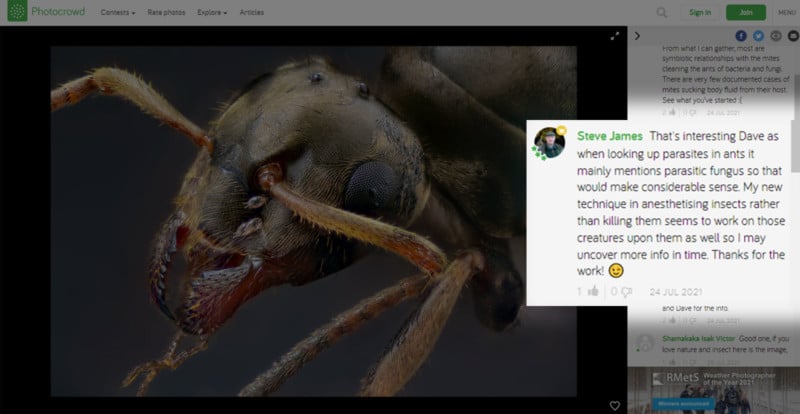The height and width of the screenshot is (414, 800).
Task: Open the Articles page
Action: [252, 13]
